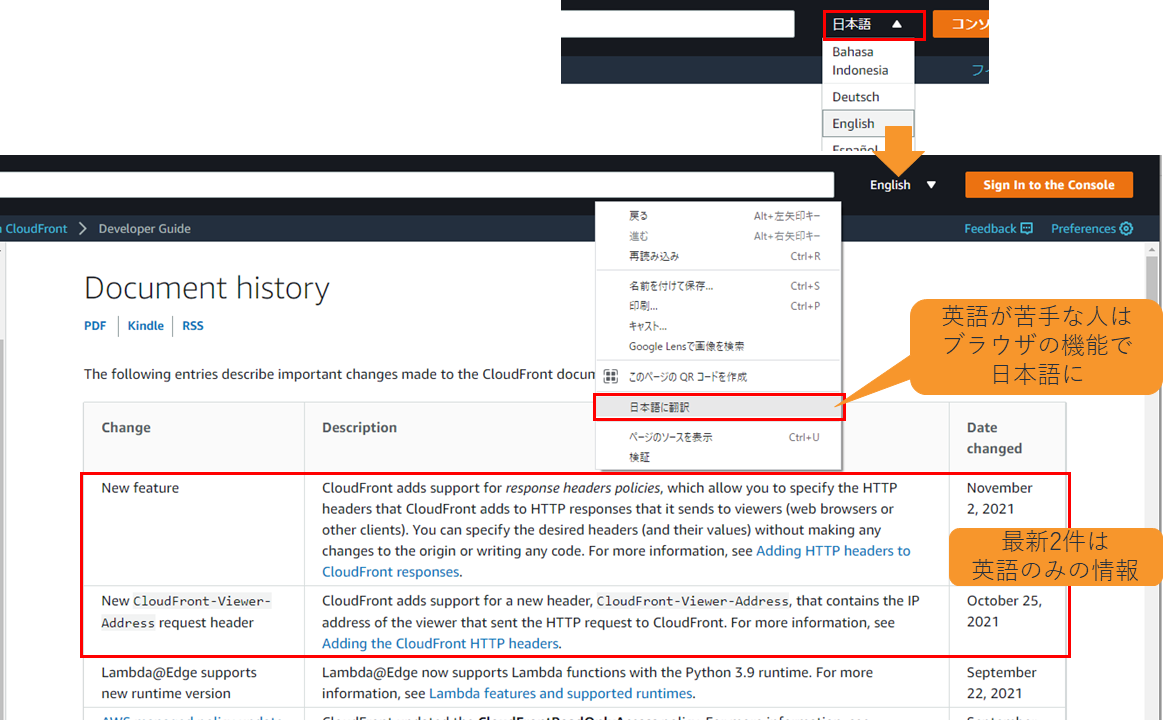Click Sign In to the Console button
Viewport: 1169px width, 721px height.
pos(1048,185)
